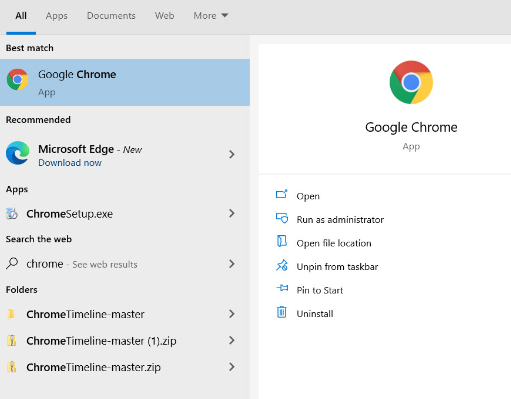Choose Uninstall for Google Chrome

pos(315,314)
